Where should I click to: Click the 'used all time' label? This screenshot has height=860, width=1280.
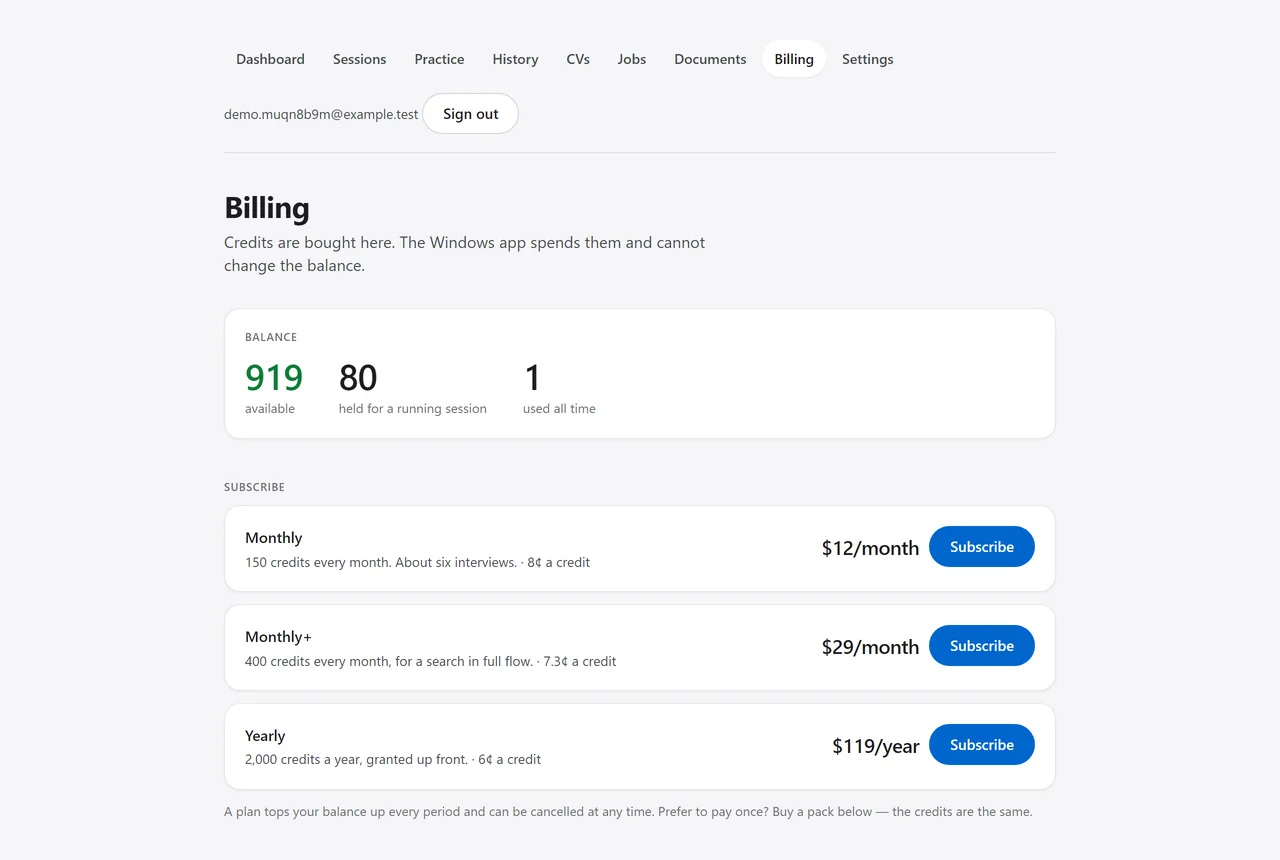pos(559,409)
